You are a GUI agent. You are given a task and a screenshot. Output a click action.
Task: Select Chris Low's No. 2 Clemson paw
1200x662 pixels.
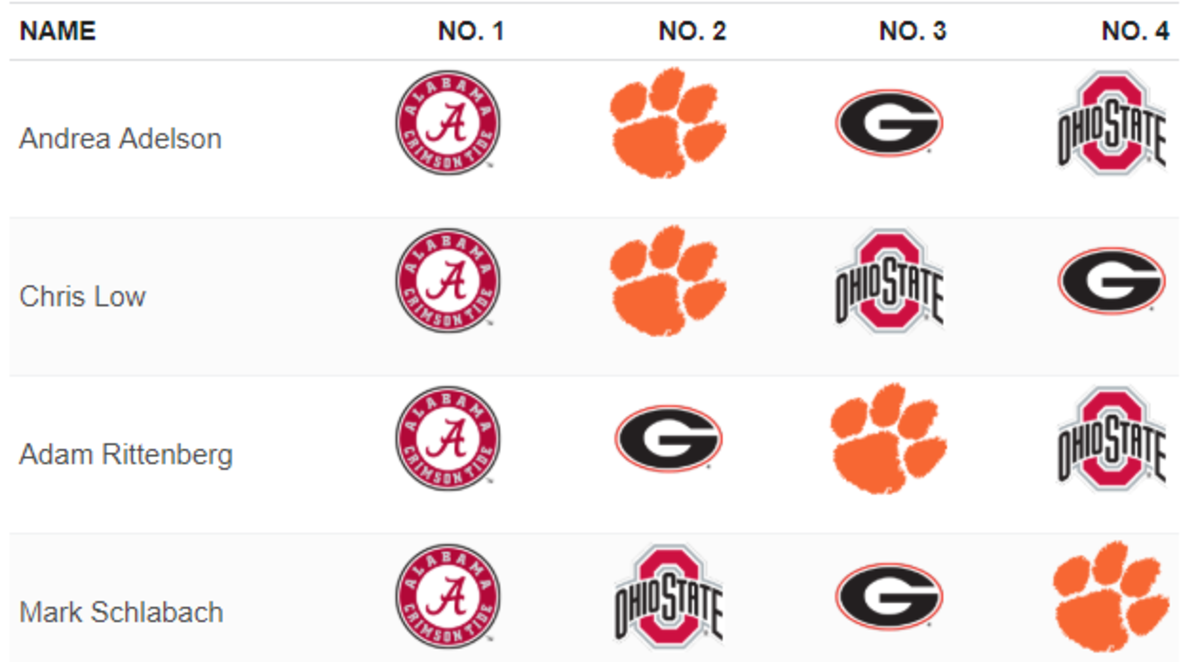point(668,281)
